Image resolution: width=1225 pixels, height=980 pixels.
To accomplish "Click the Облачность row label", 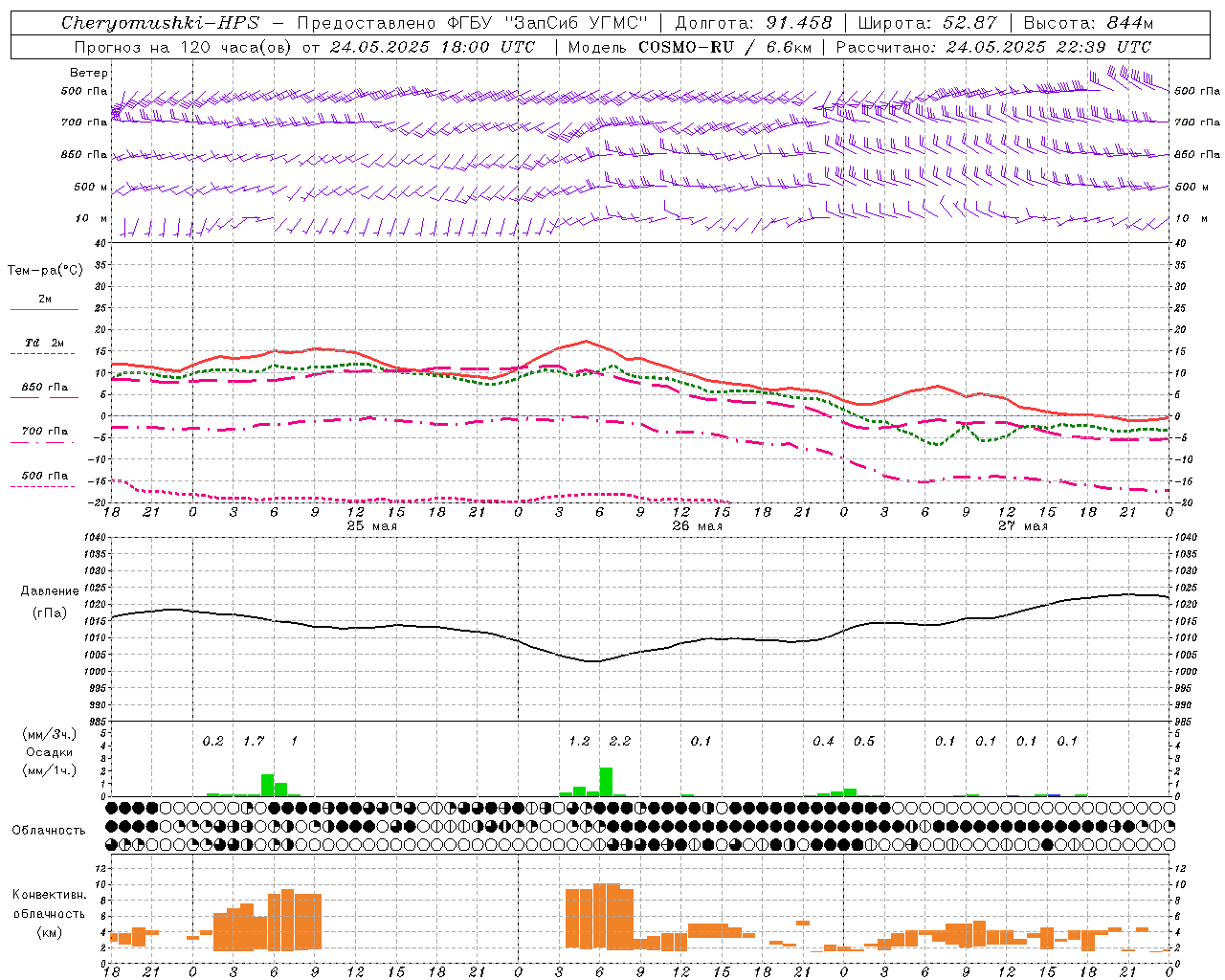I will (49, 830).
